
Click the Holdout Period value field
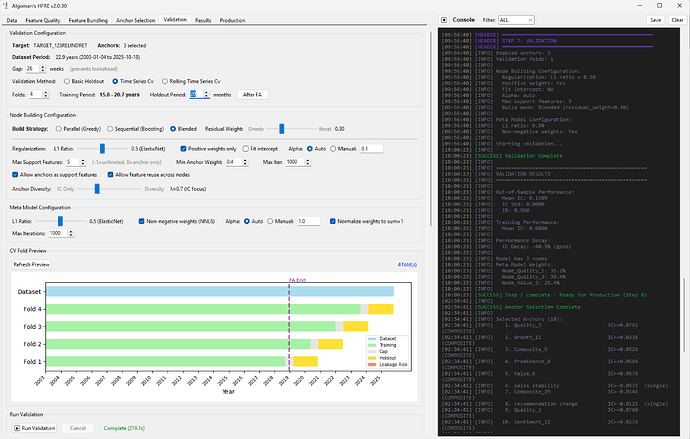pos(196,95)
